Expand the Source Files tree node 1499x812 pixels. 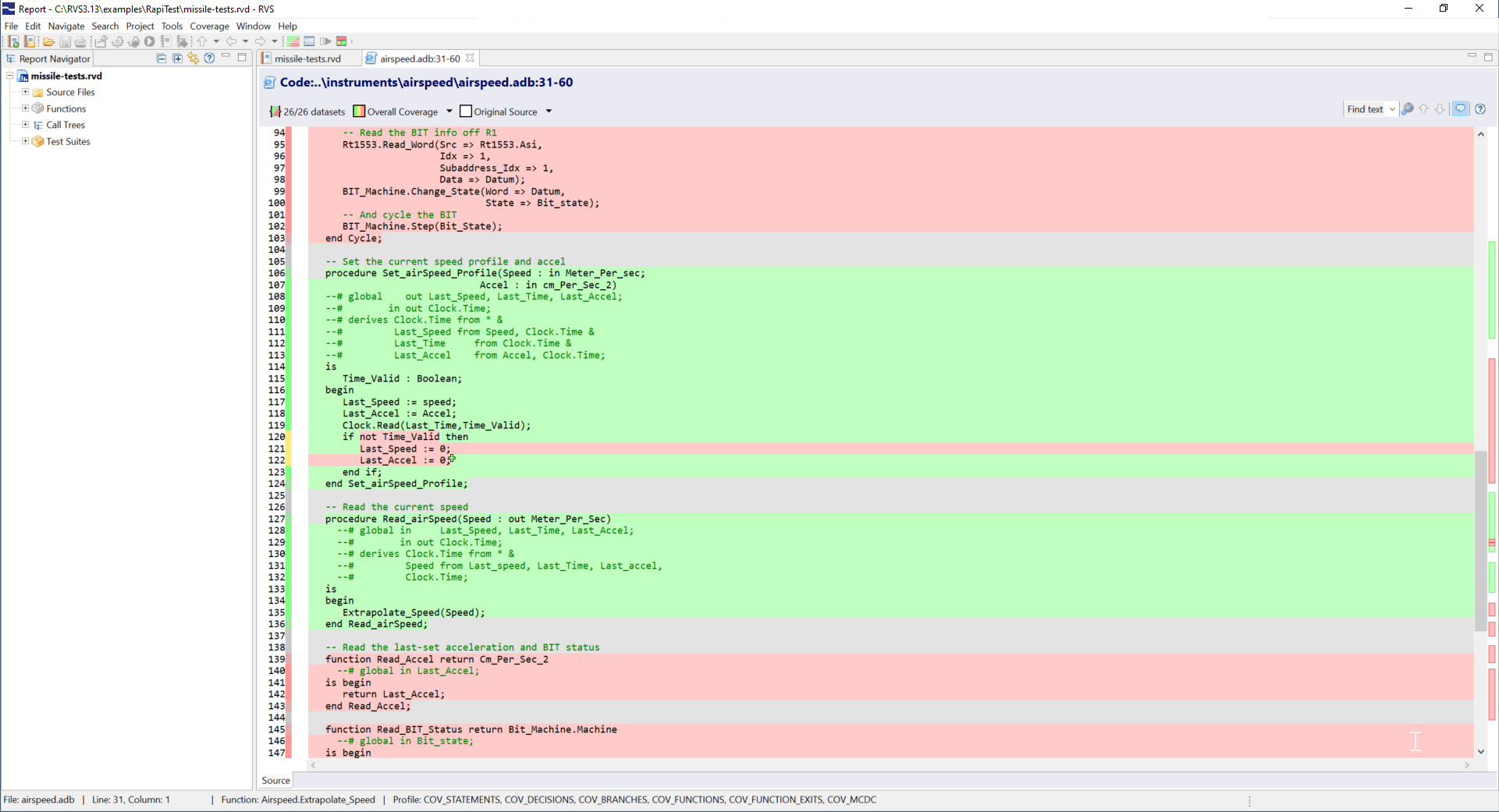(x=24, y=92)
